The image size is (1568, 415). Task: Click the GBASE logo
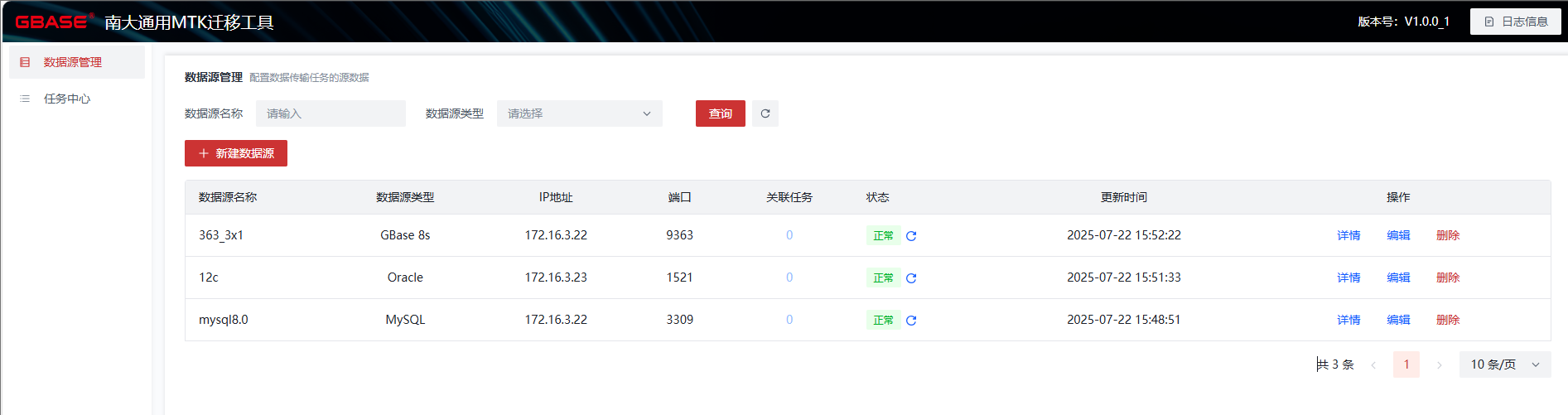[x=51, y=22]
